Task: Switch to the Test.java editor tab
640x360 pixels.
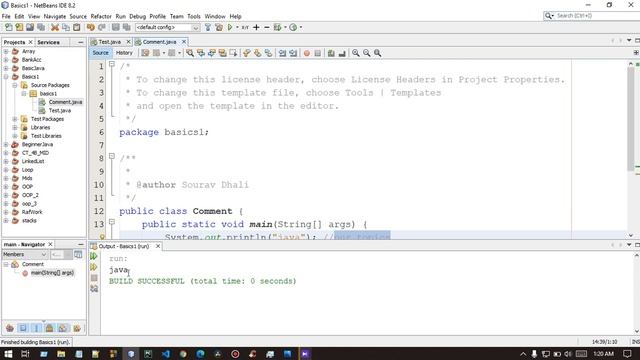Action: click(110, 42)
